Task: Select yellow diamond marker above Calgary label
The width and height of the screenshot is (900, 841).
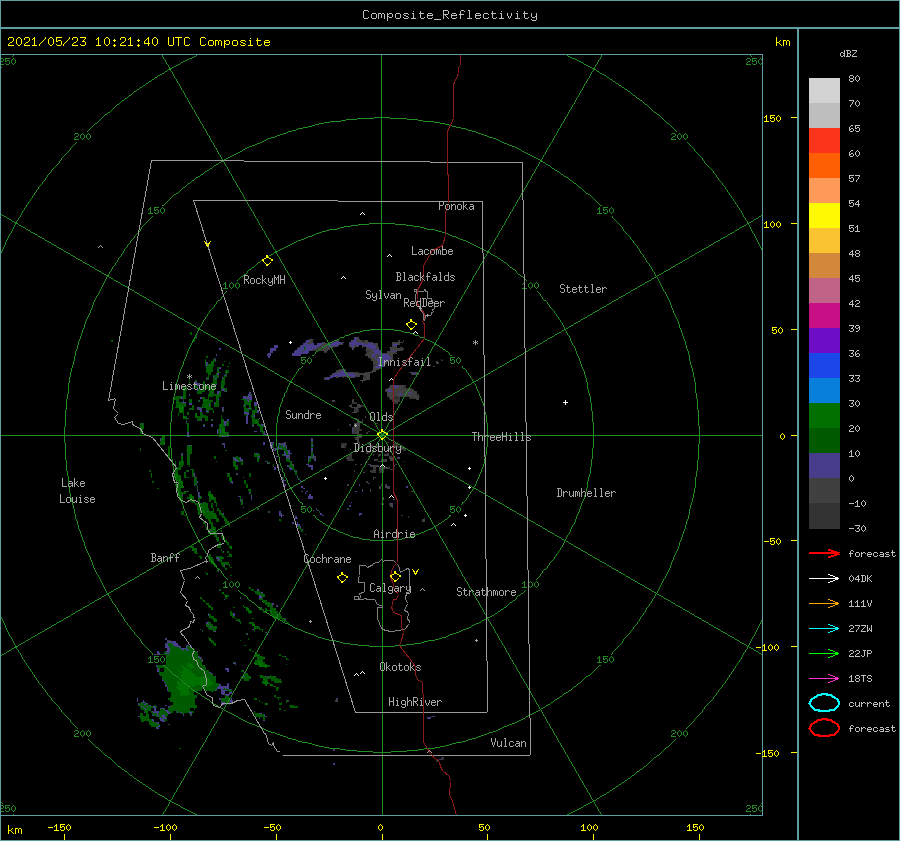Action: pos(395,576)
